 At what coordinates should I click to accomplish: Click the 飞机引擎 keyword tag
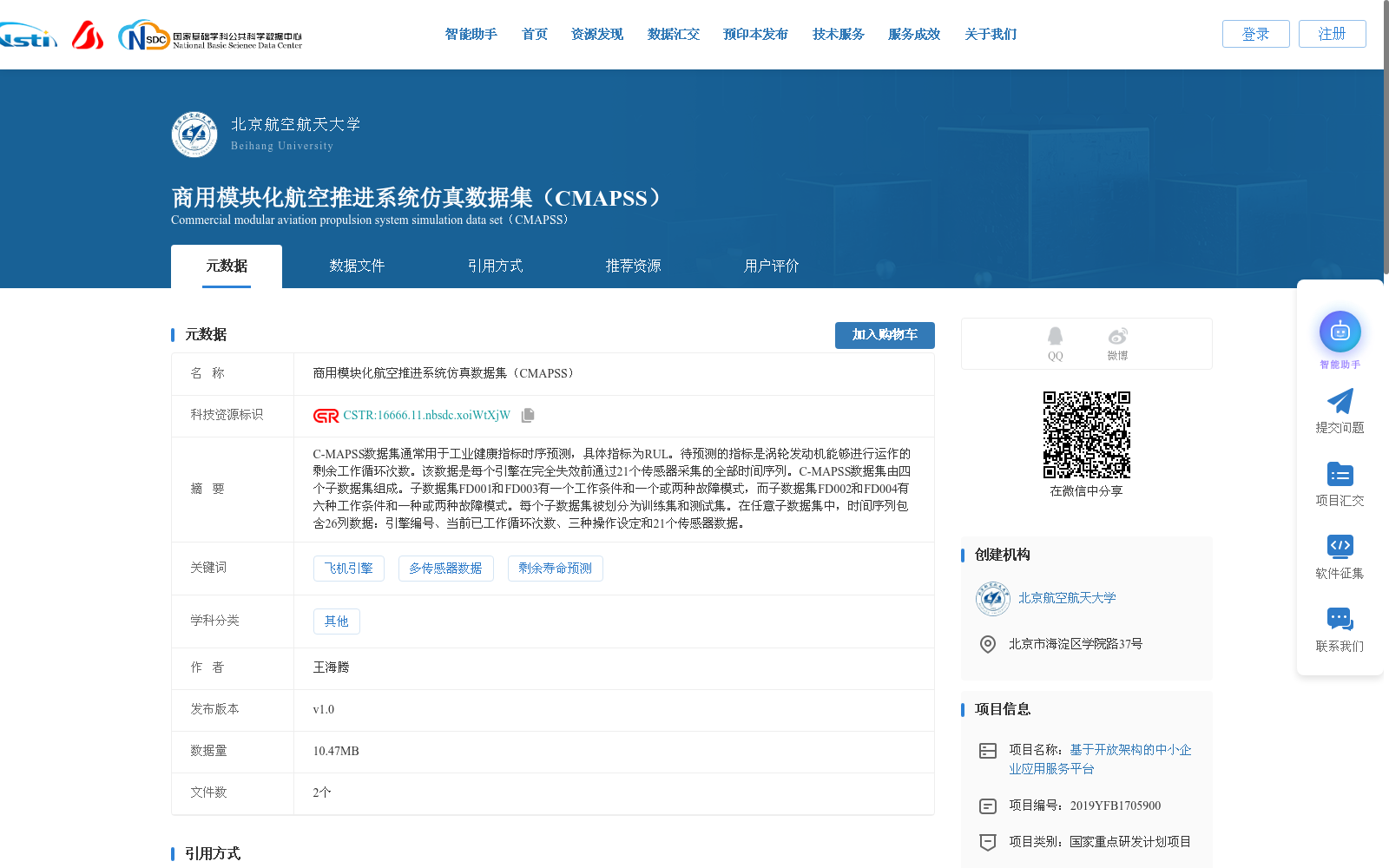tap(349, 569)
